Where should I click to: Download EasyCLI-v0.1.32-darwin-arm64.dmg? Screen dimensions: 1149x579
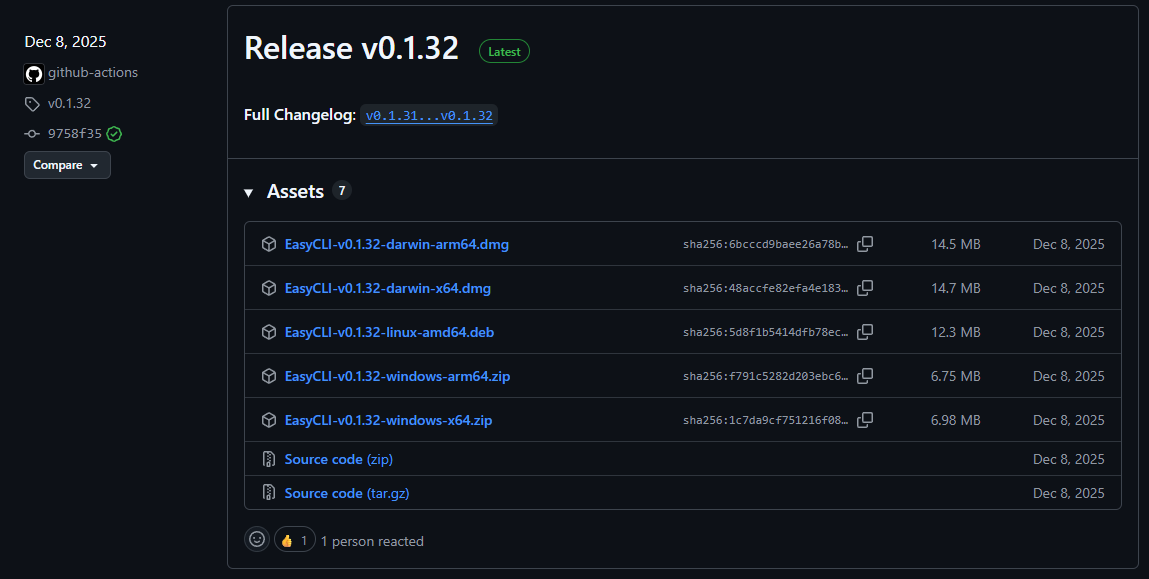[396, 244]
